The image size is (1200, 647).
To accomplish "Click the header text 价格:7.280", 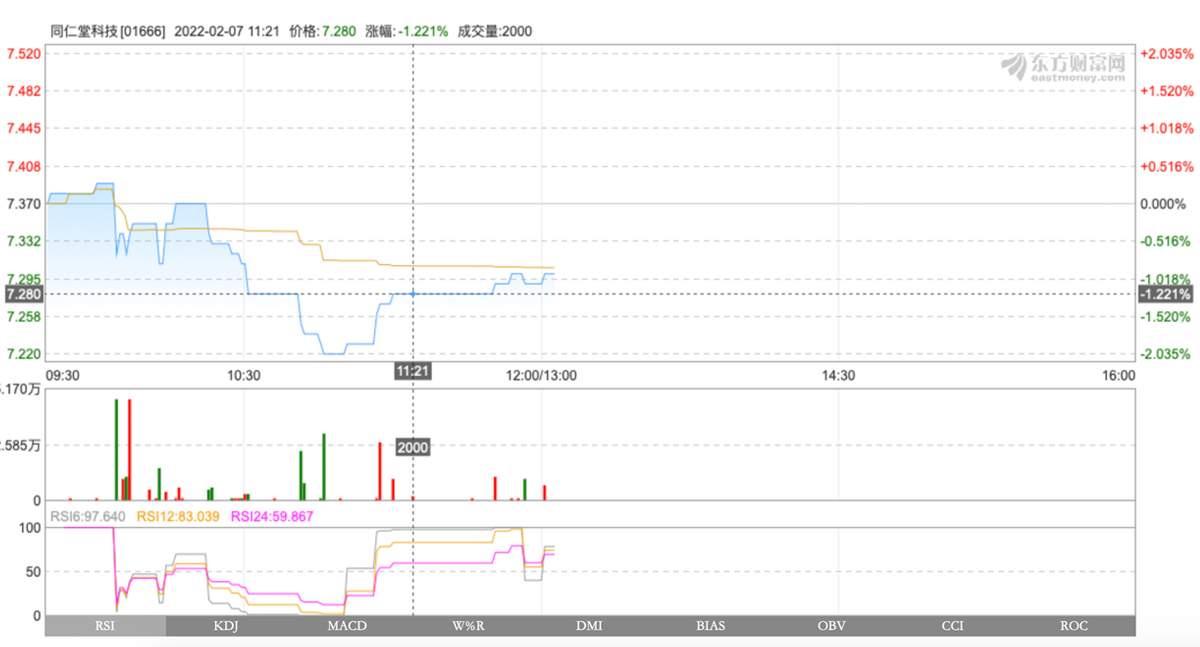I will click(x=323, y=31).
